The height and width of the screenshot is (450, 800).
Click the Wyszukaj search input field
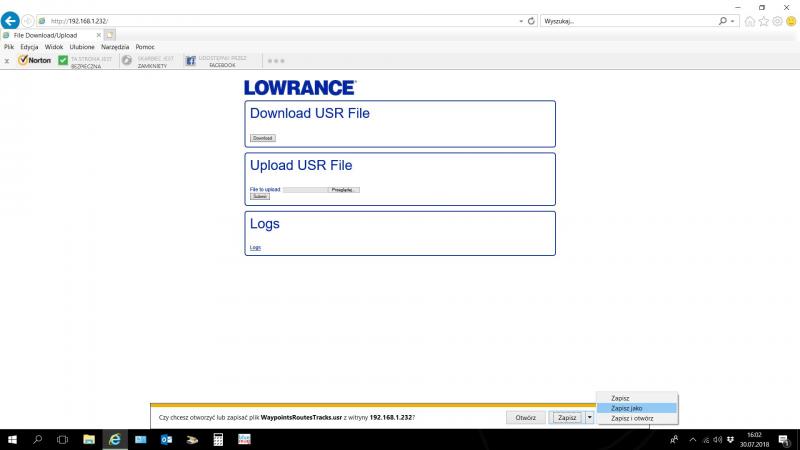[625, 21]
